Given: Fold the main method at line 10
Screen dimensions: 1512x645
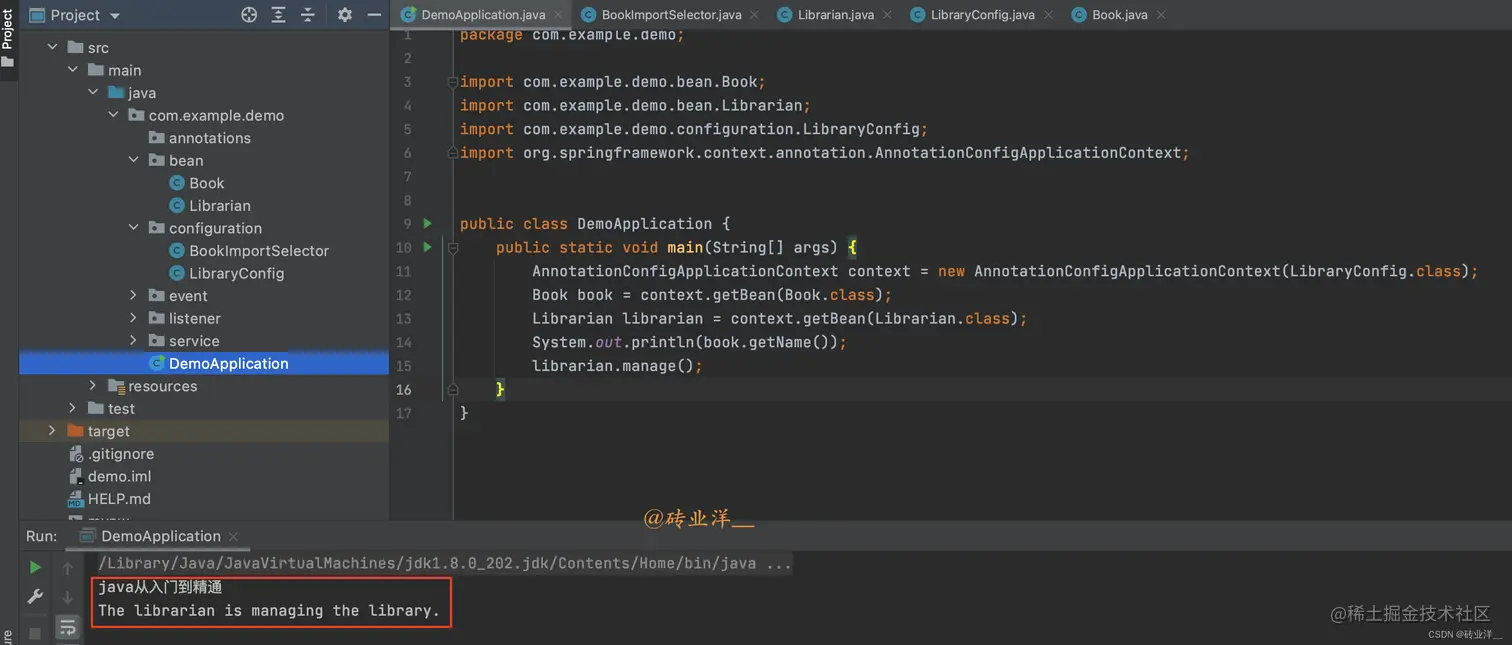Looking at the screenshot, I should 452,247.
